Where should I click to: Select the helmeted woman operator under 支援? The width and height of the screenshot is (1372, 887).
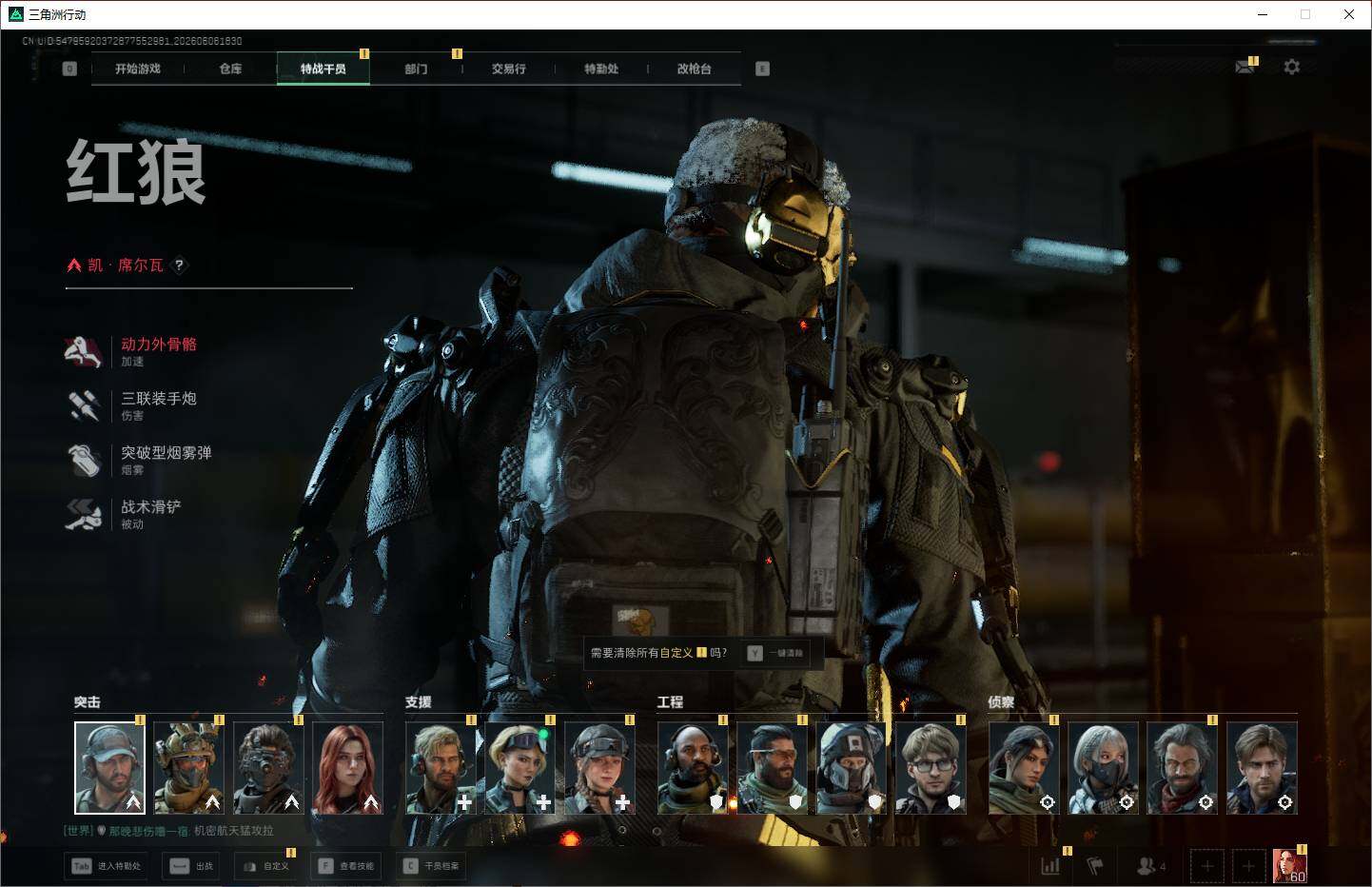pyautogui.click(x=599, y=768)
